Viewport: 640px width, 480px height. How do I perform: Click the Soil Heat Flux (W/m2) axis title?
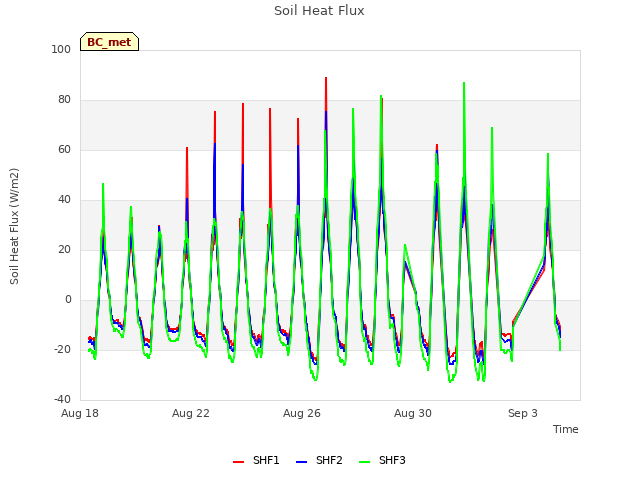[14, 226]
